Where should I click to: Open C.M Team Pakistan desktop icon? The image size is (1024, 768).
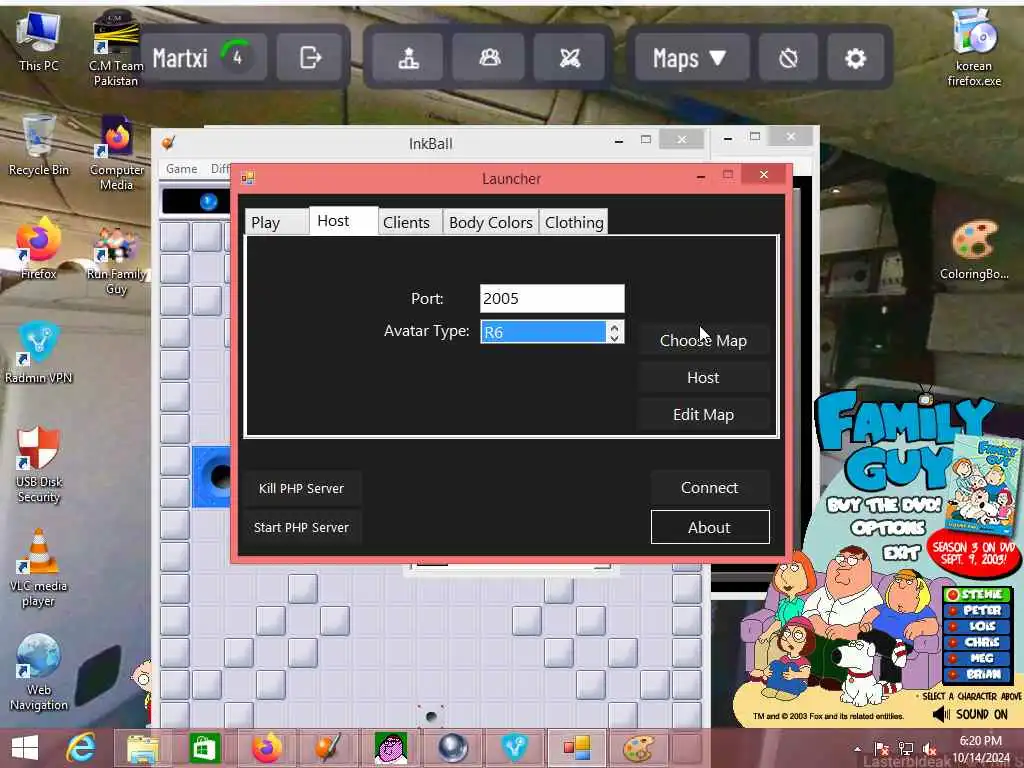coord(116,49)
